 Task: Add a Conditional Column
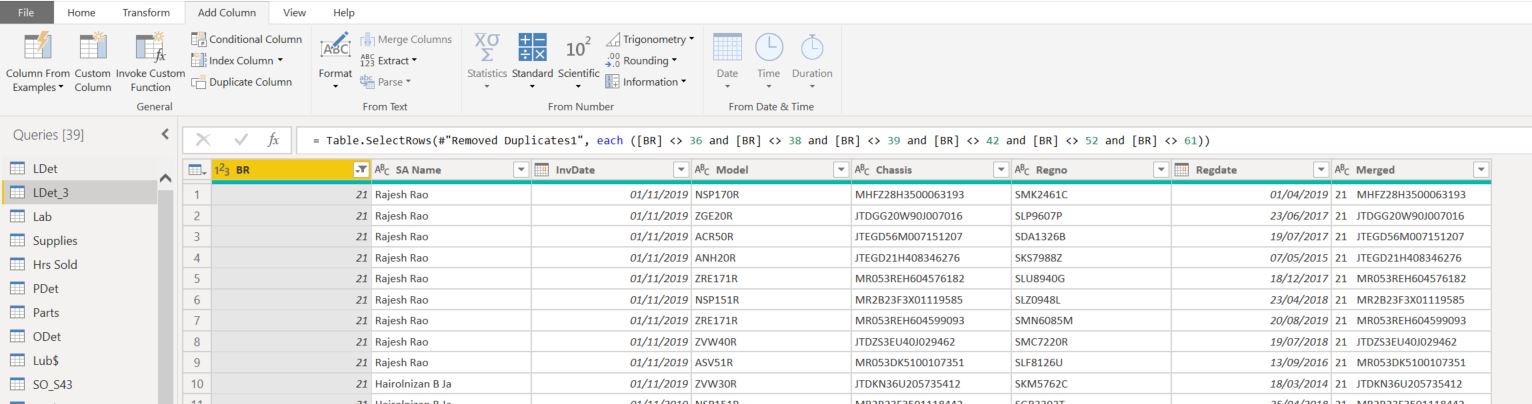pyautogui.click(x=247, y=40)
